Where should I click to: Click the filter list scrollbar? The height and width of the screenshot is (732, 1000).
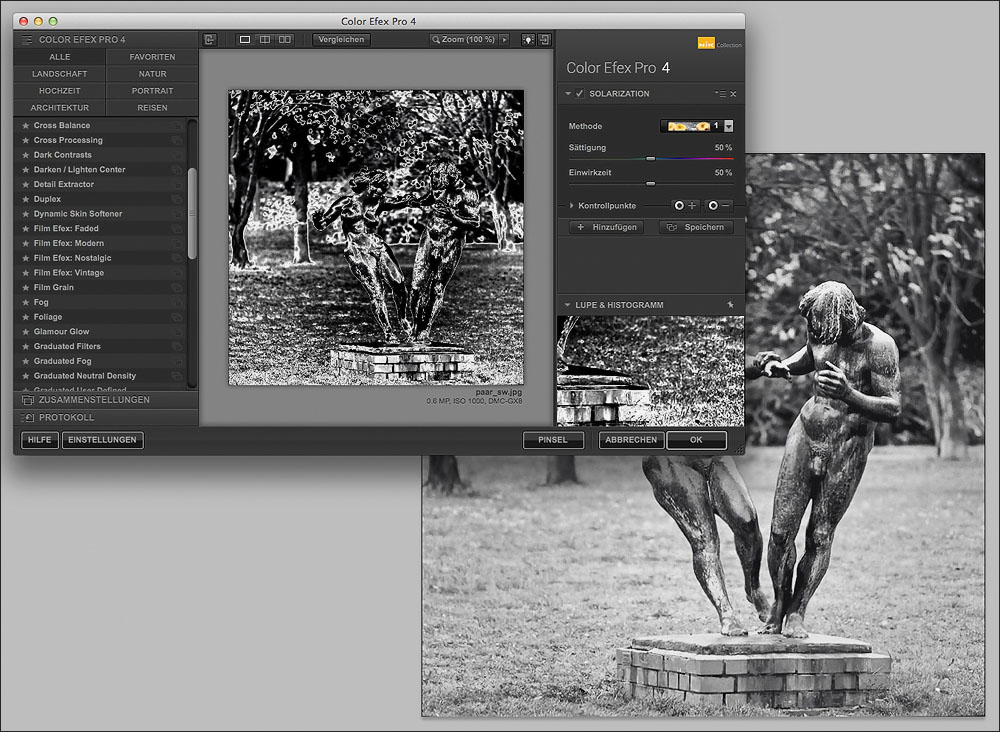point(192,213)
